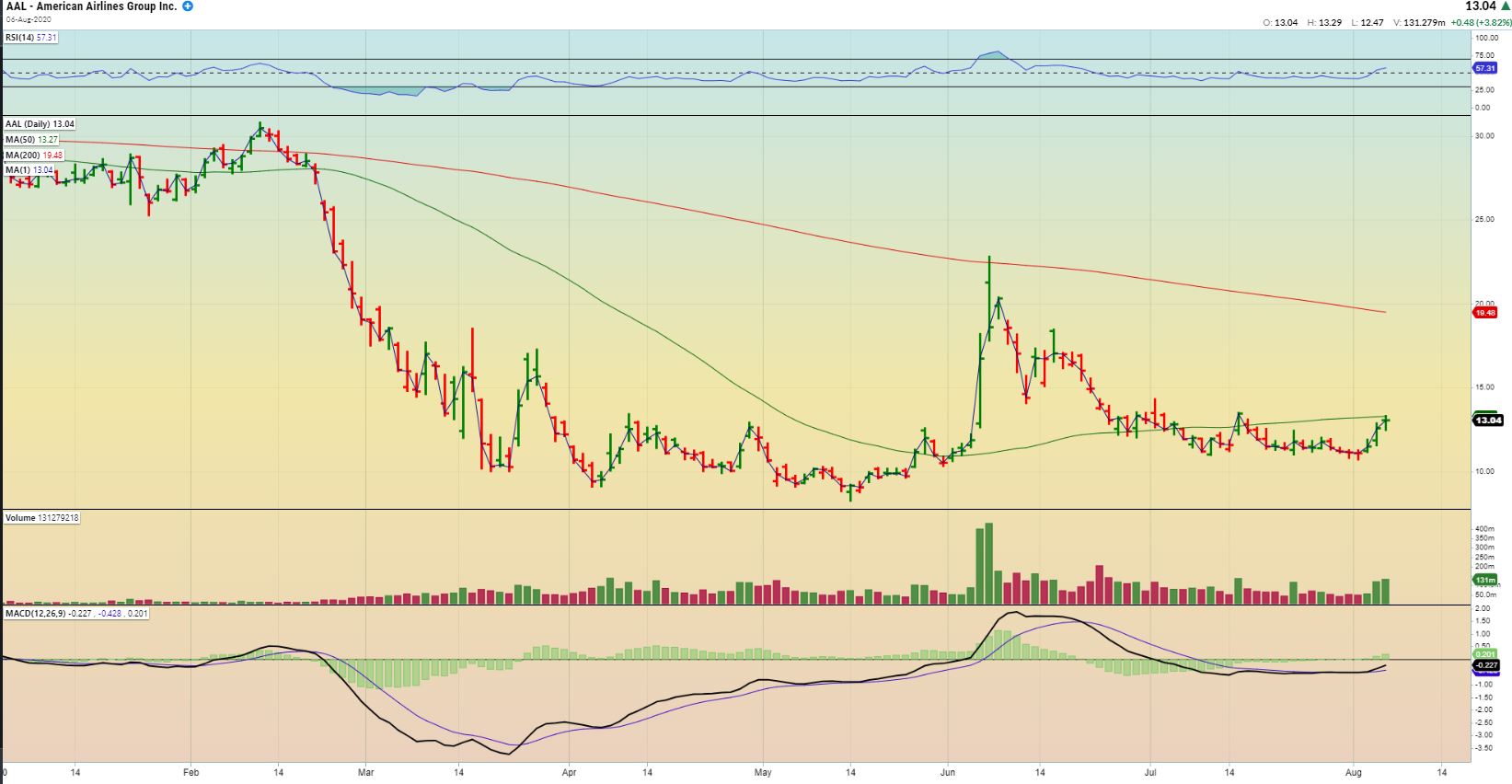Click the 10.00 price axis label

coord(1484,471)
